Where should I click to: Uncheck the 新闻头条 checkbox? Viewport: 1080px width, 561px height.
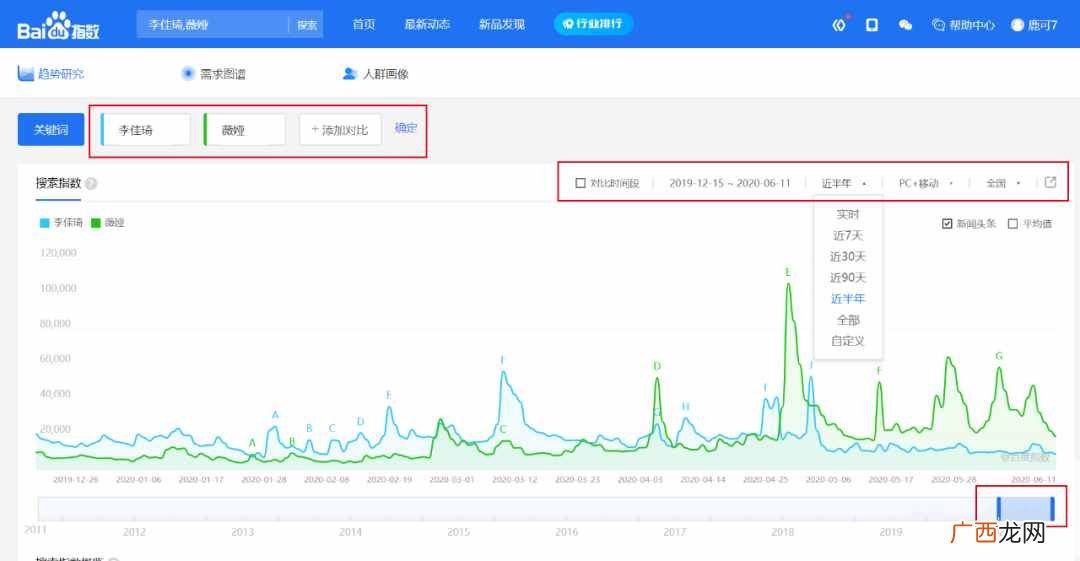[947, 223]
